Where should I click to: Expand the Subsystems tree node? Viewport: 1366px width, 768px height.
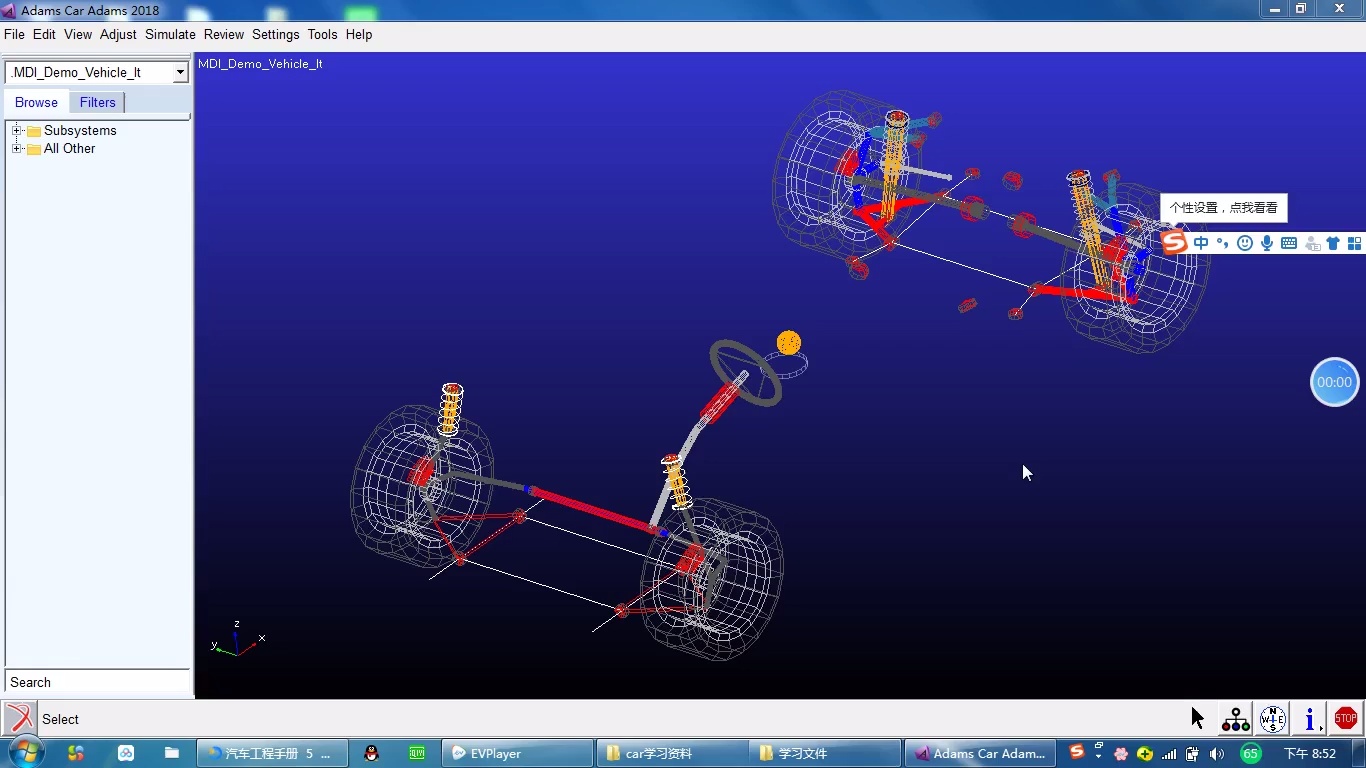17,131
